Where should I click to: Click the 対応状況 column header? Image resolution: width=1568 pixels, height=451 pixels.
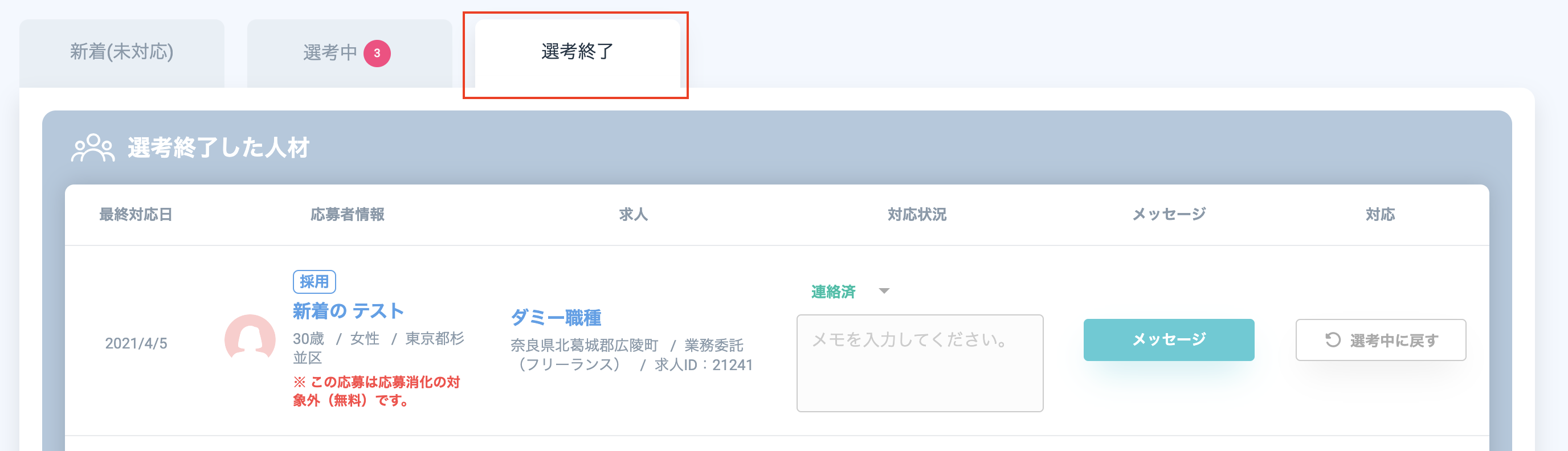(x=917, y=214)
